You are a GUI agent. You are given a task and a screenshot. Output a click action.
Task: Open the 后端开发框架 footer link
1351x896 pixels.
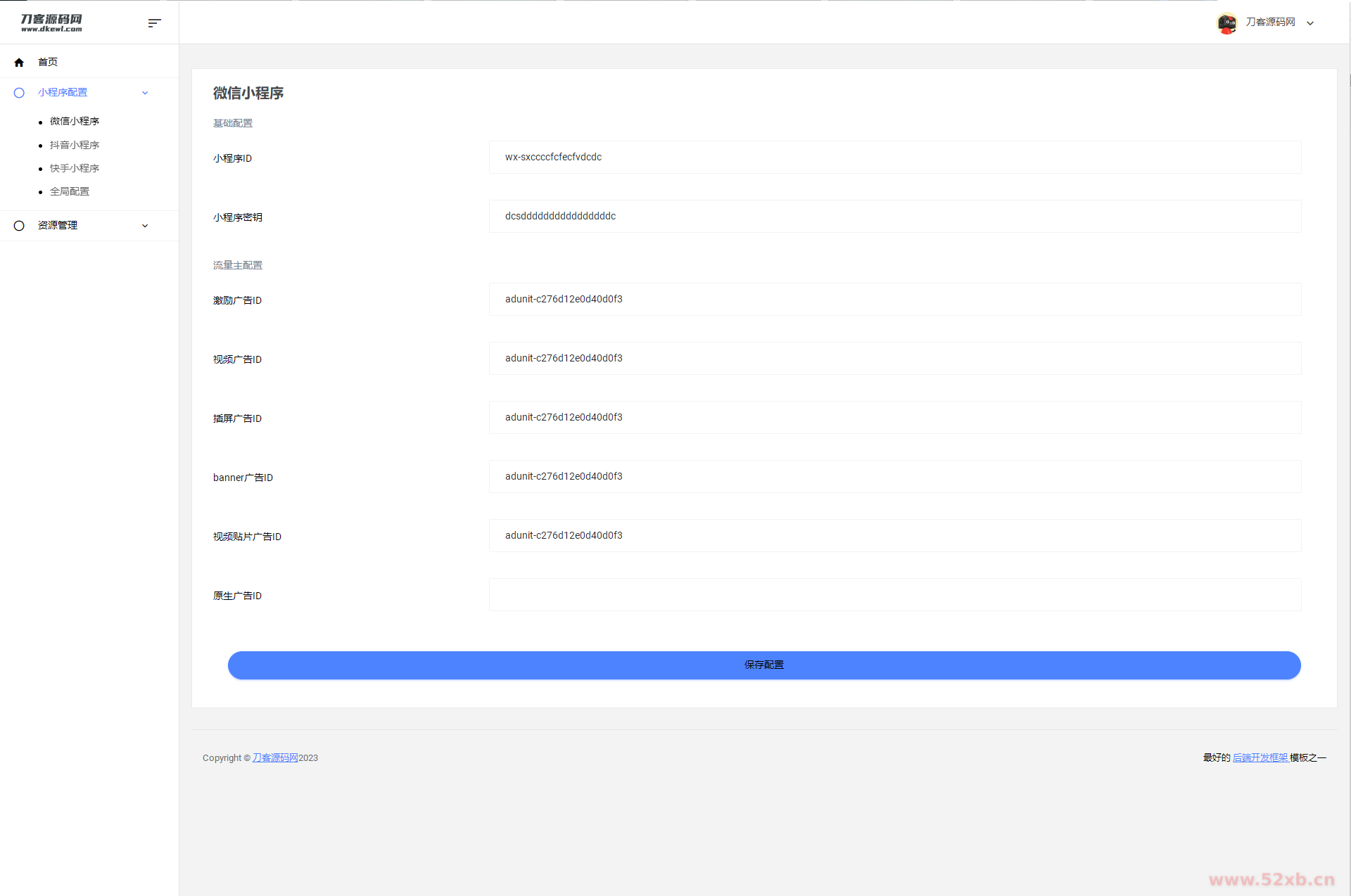point(1260,757)
